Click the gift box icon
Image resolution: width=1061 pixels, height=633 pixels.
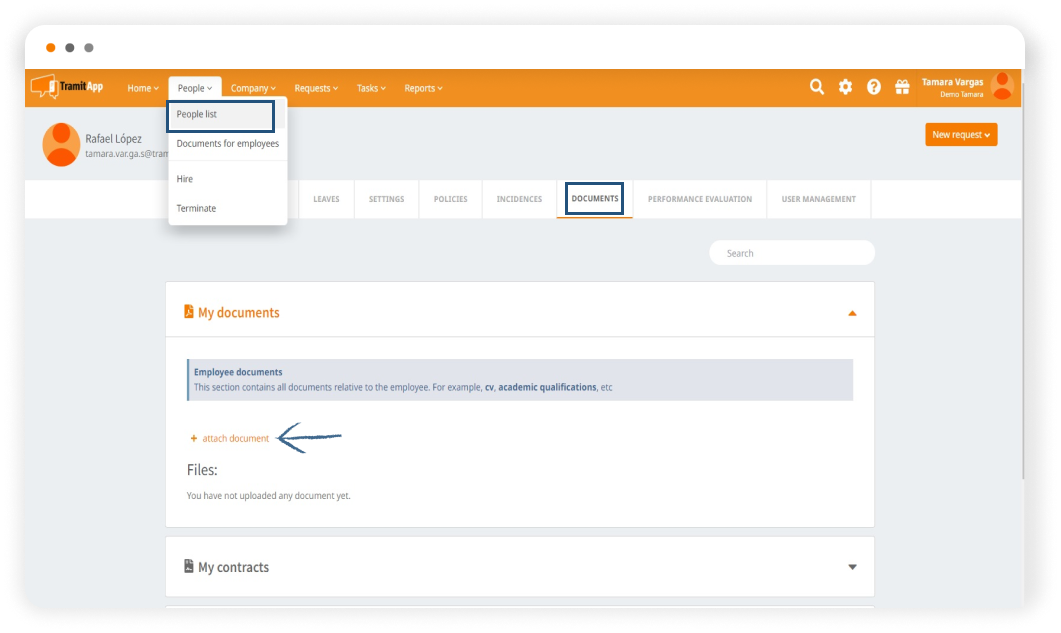tap(902, 87)
